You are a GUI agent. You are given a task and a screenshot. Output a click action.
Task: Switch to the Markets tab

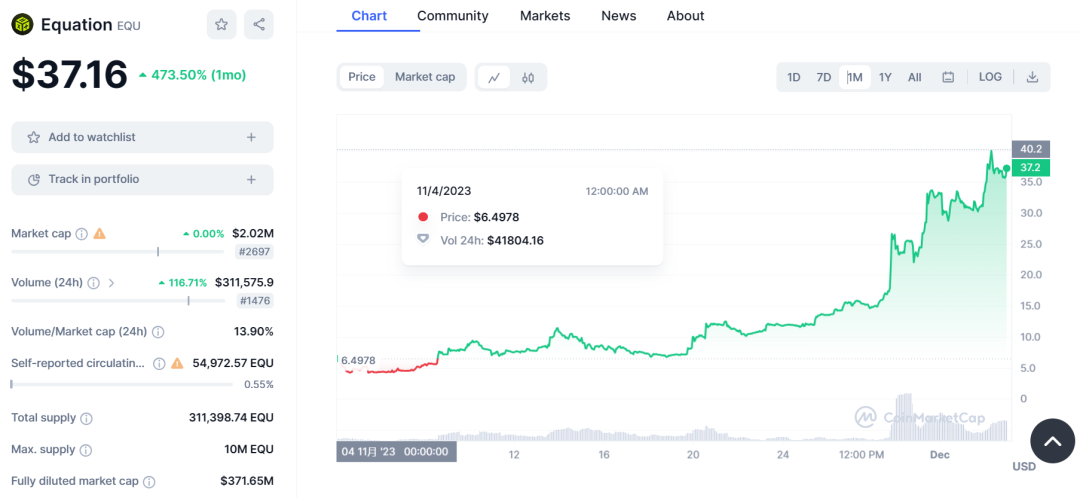point(545,16)
